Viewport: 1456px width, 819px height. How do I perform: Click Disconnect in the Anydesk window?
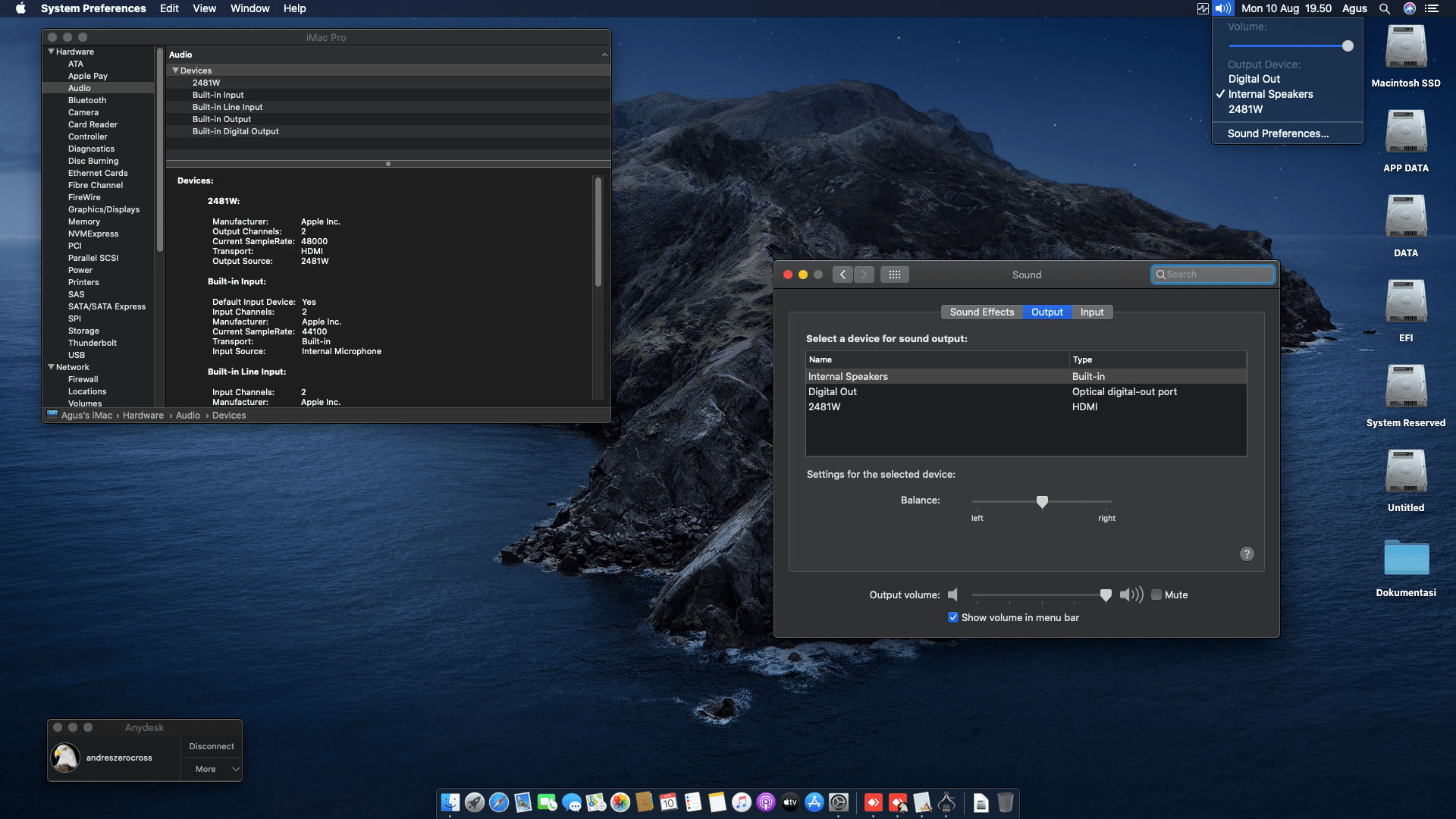(211, 745)
